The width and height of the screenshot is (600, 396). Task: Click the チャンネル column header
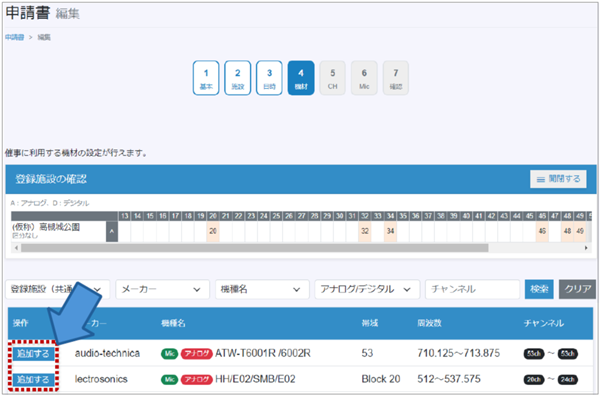click(x=543, y=323)
